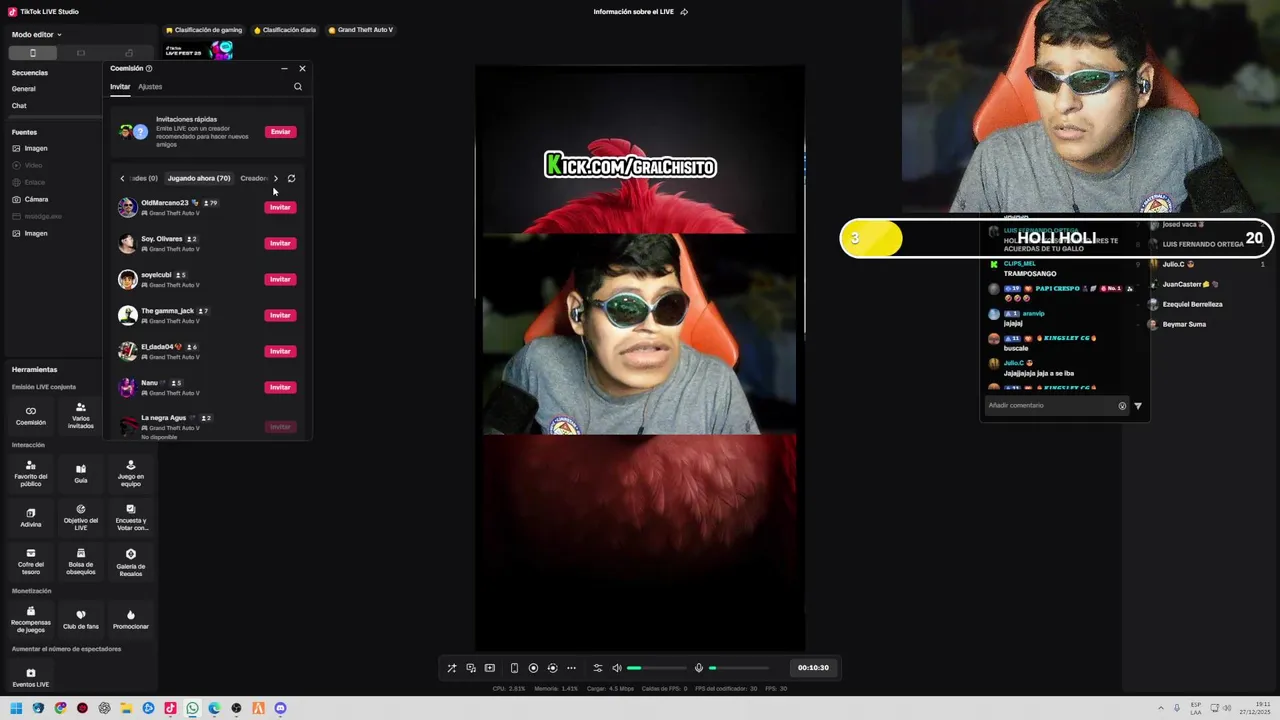This screenshot has height=720, width=1280.
Task: Open the Adivina tool
Action: (x=30, y=517)
